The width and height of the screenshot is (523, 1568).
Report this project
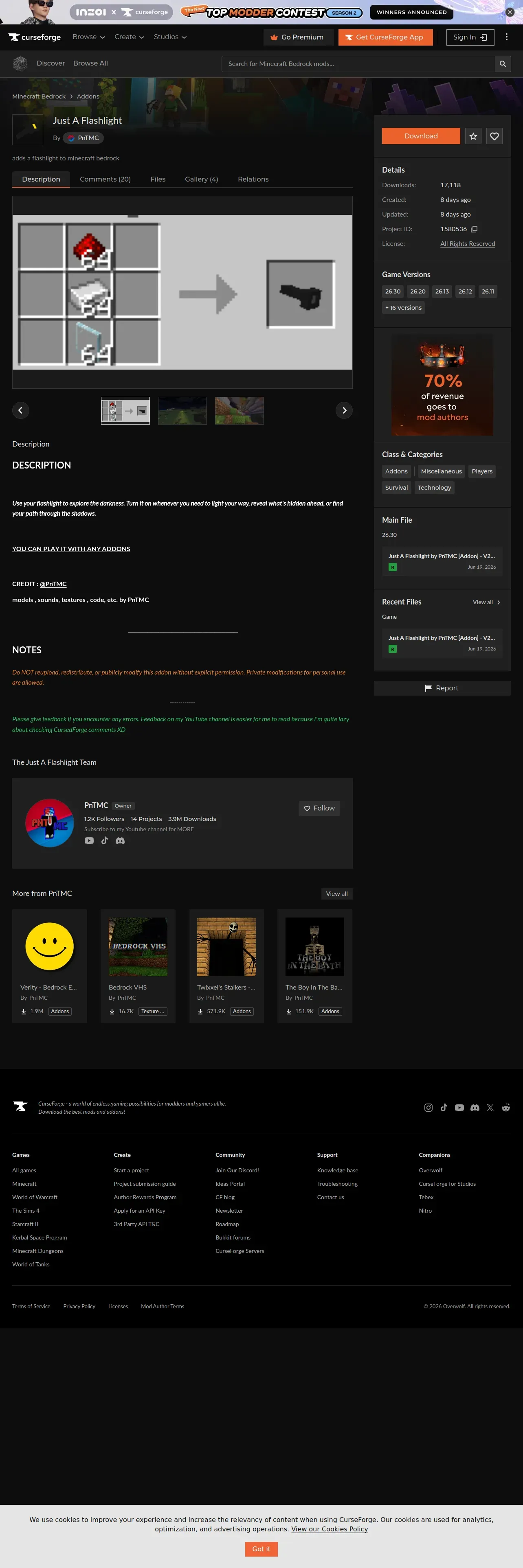point(442,688)
